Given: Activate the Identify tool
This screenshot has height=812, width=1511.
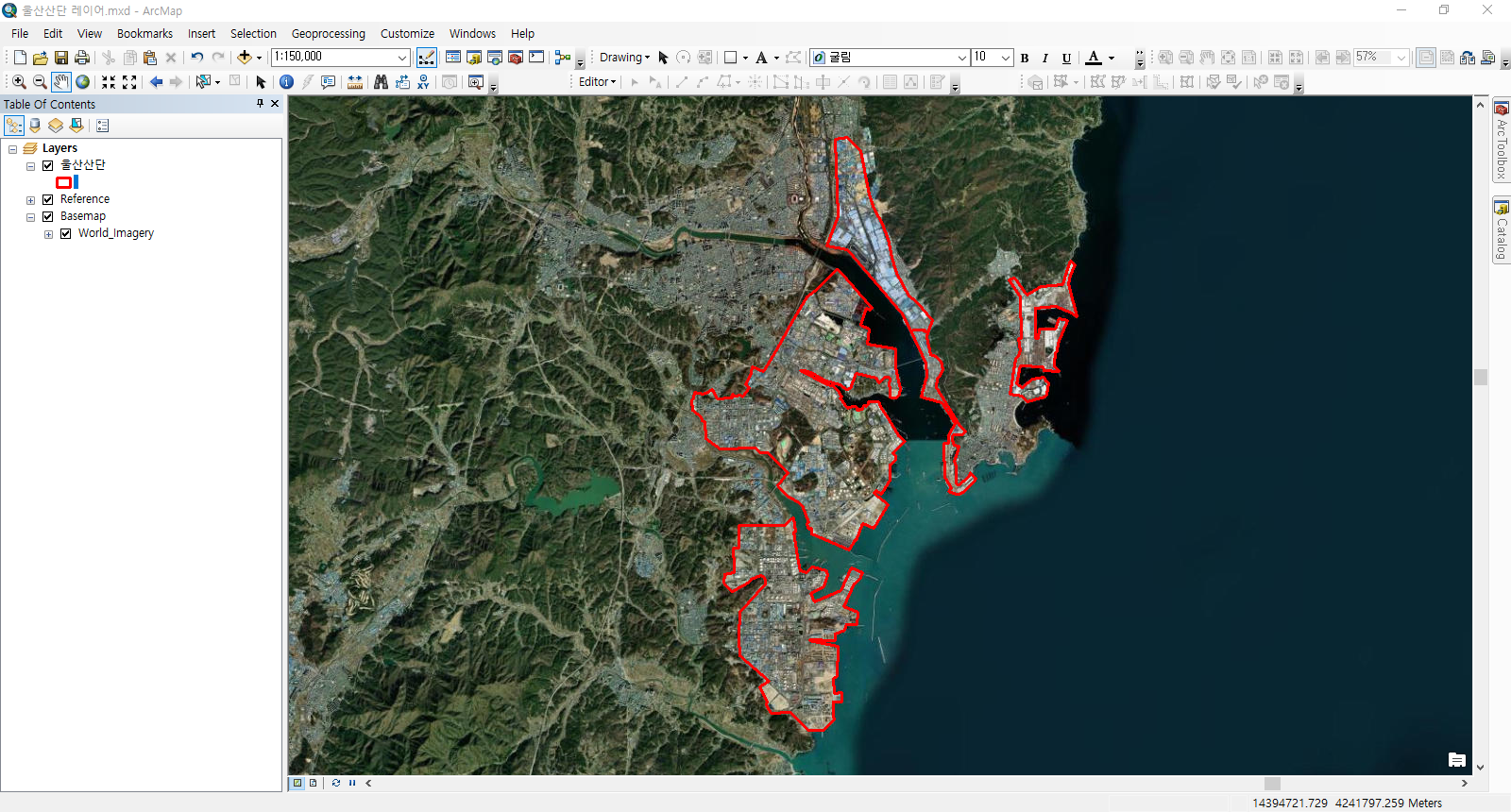Looking at the screenshot, I should (x=286, y=82).
